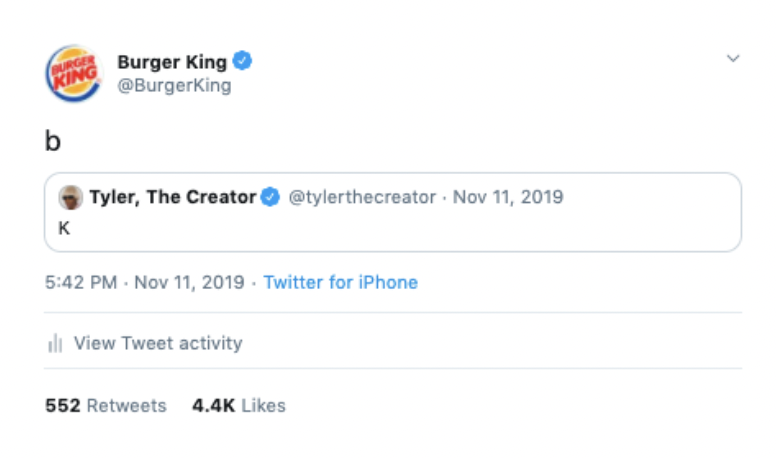Click the @tylerthecreator handle
Image resolution: width=776 pixels, height=458 pixels.
pos(362,197)
